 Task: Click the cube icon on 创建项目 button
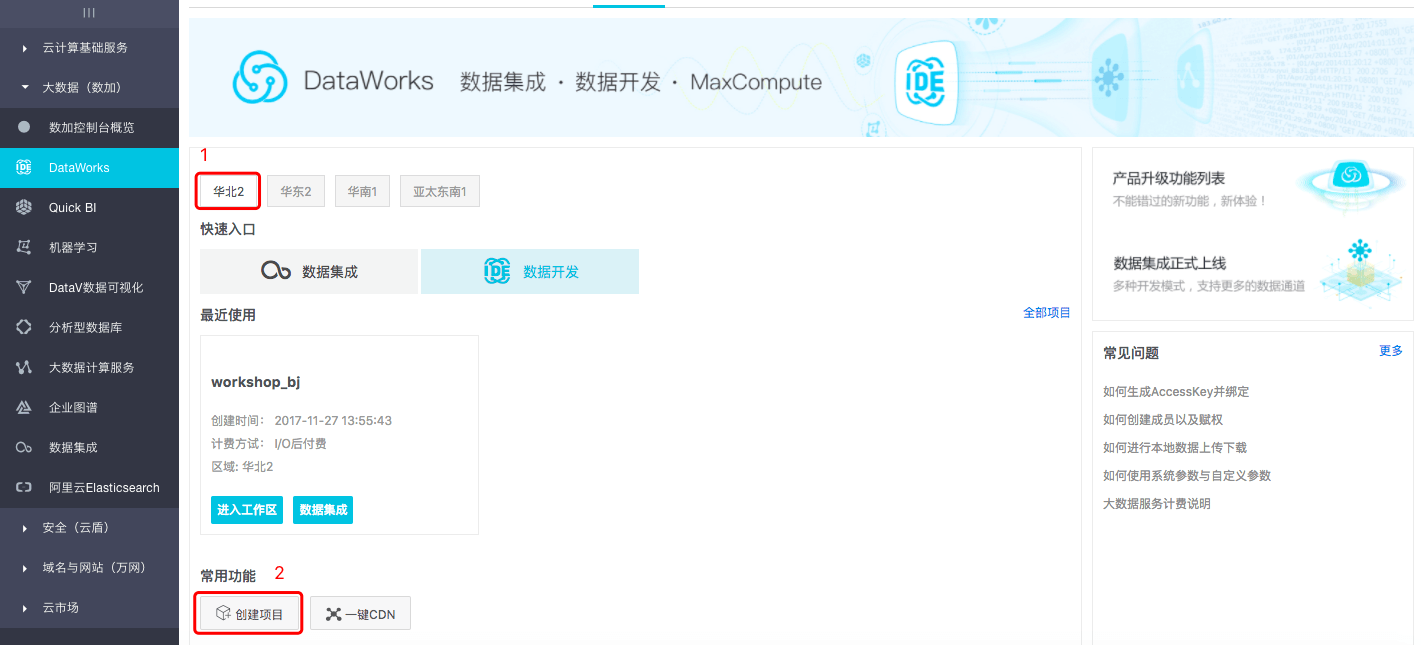point(222,614)
